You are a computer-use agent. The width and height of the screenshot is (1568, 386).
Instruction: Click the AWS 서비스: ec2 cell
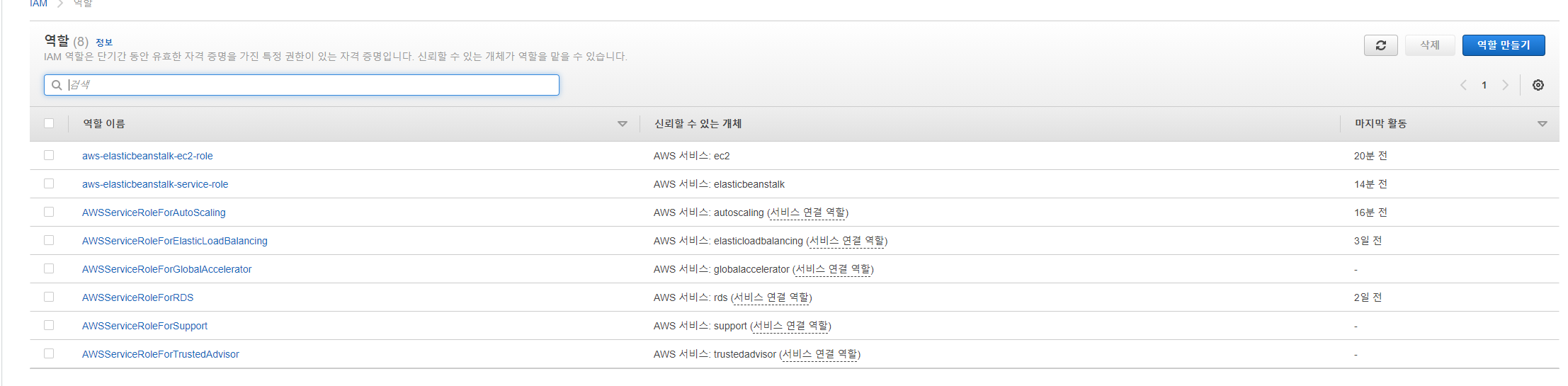691,156
